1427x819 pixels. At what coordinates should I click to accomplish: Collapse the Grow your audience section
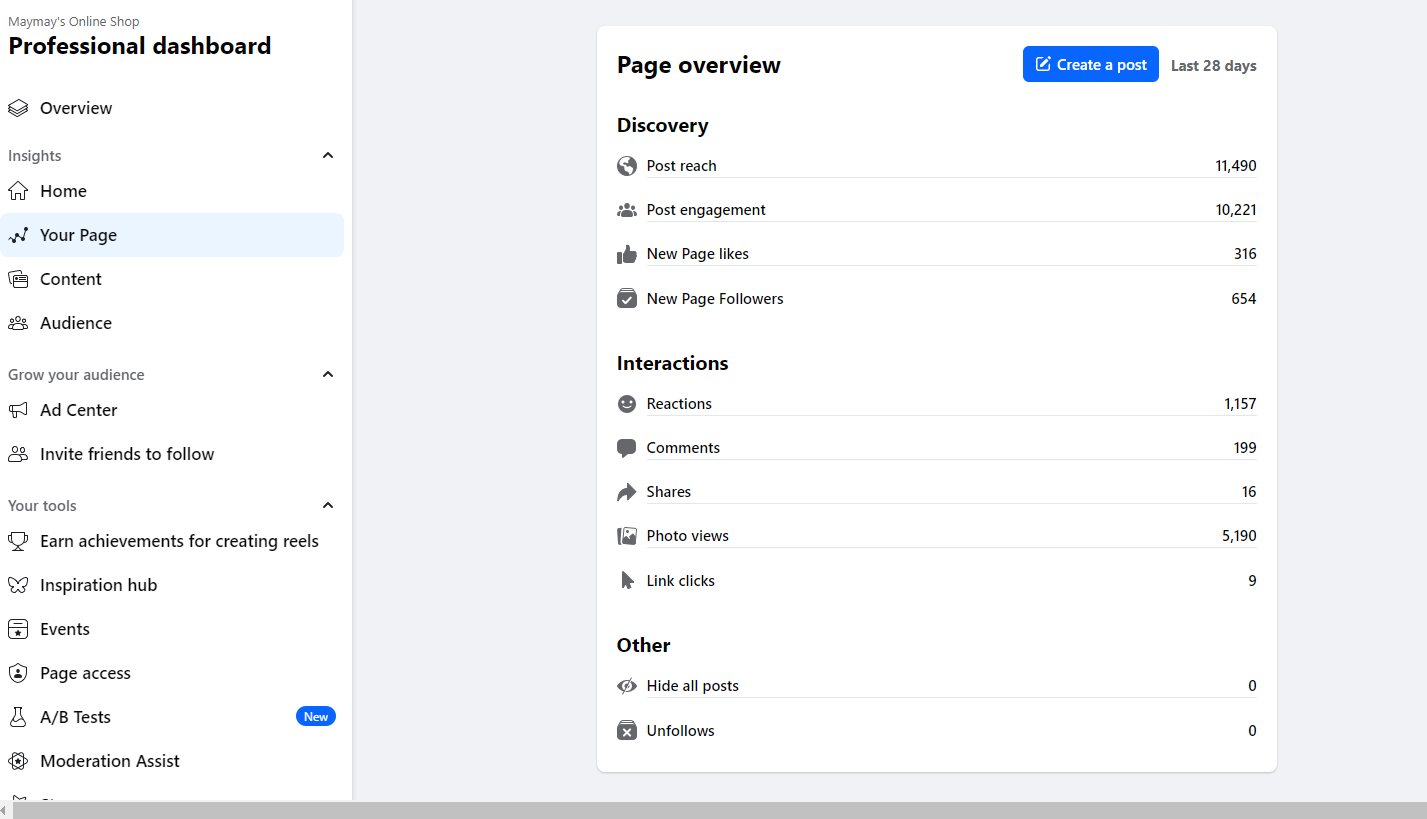[x=328, y=375]
